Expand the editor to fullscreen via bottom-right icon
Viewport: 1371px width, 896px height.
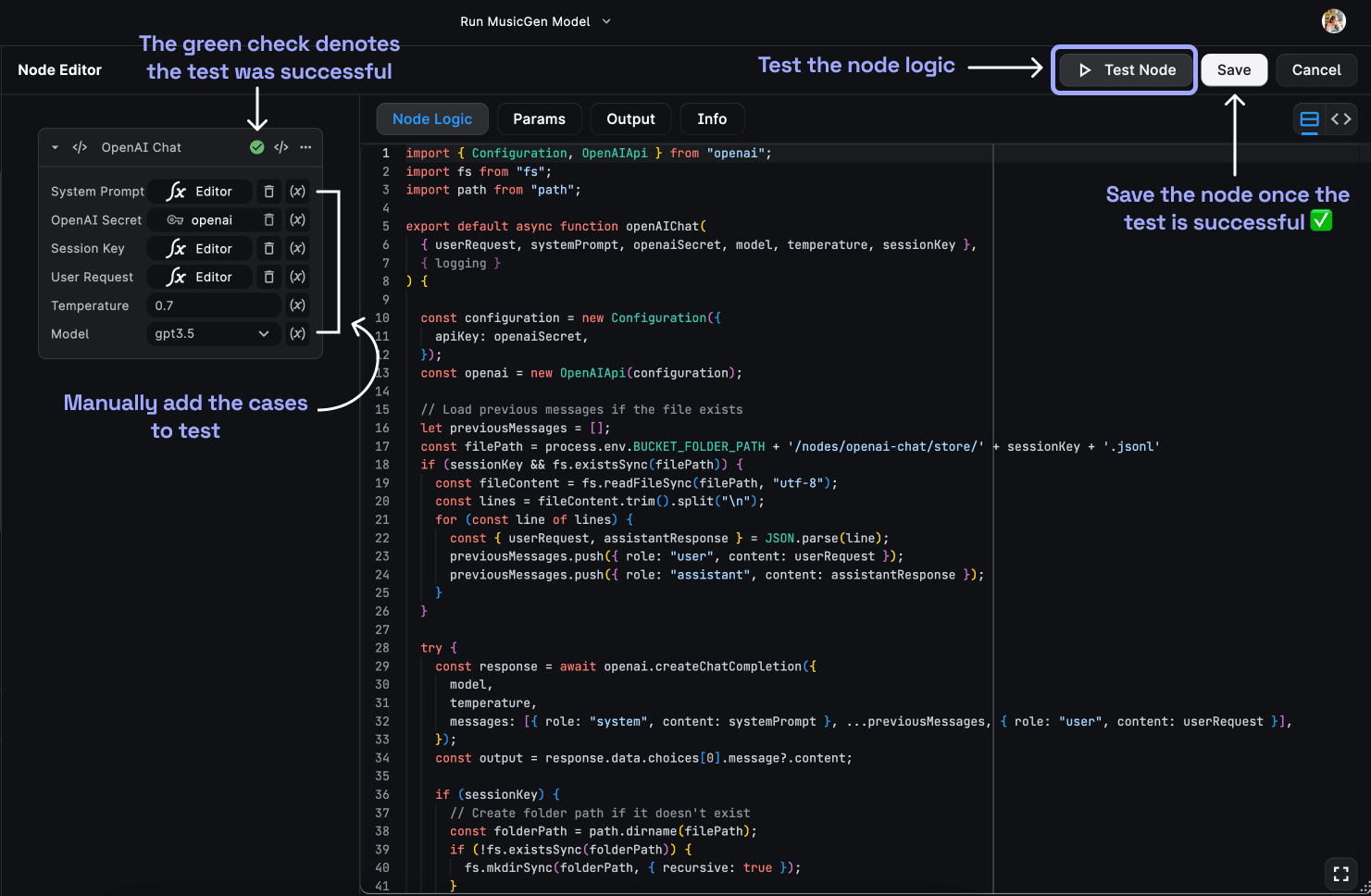coord(1340,873)
